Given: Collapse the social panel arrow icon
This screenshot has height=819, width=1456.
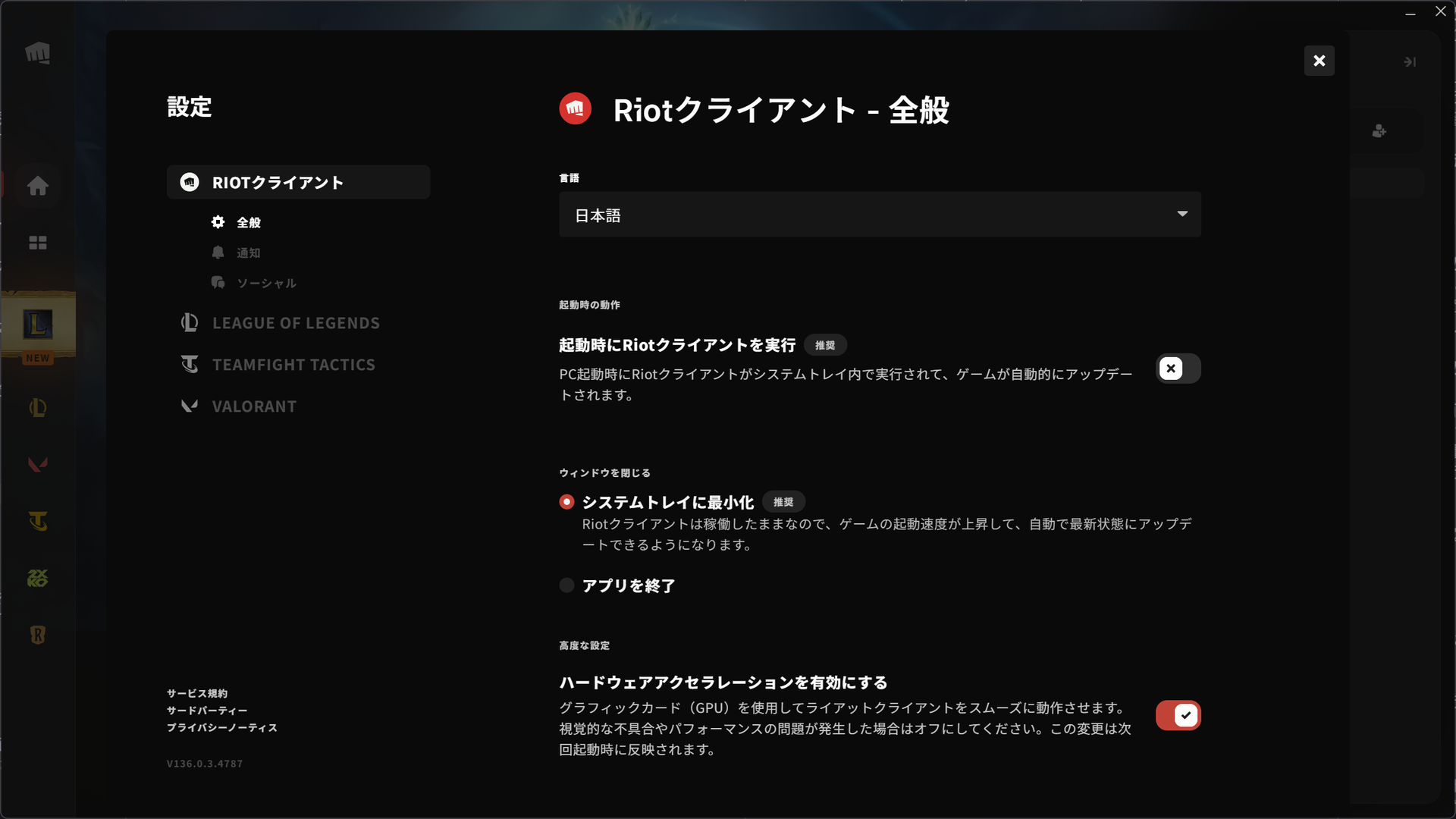Looking at the screenshot, I should (1410, 61).
